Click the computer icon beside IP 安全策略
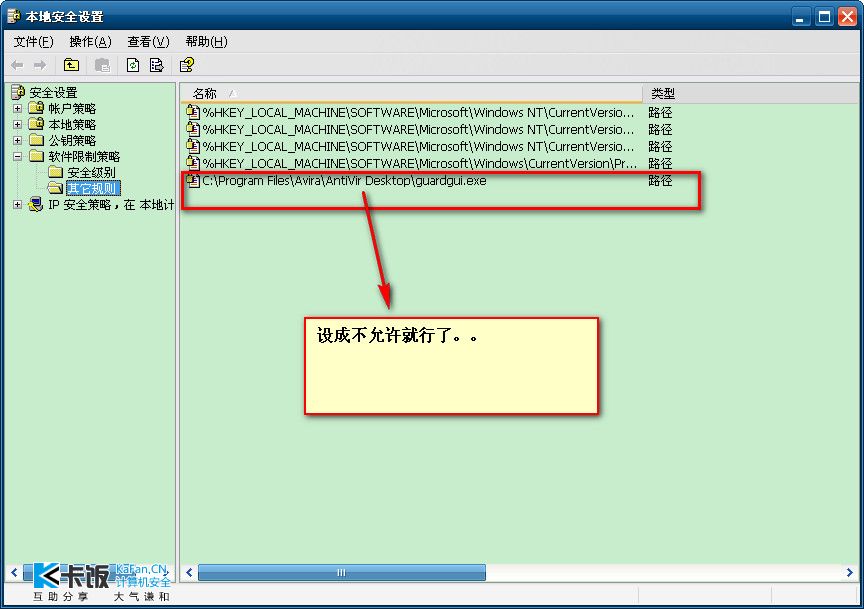The width and height of the screenshot is (864, 609). [36, 204]
